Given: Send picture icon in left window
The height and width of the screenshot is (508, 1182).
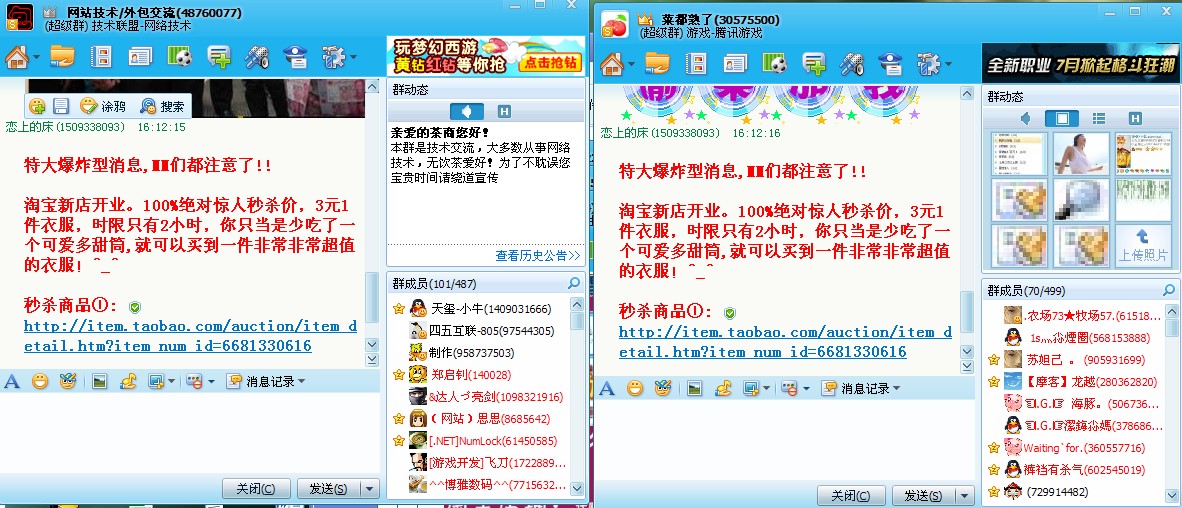Looking at the screenshot, I should pyautogui.click(x=99, y=381).
